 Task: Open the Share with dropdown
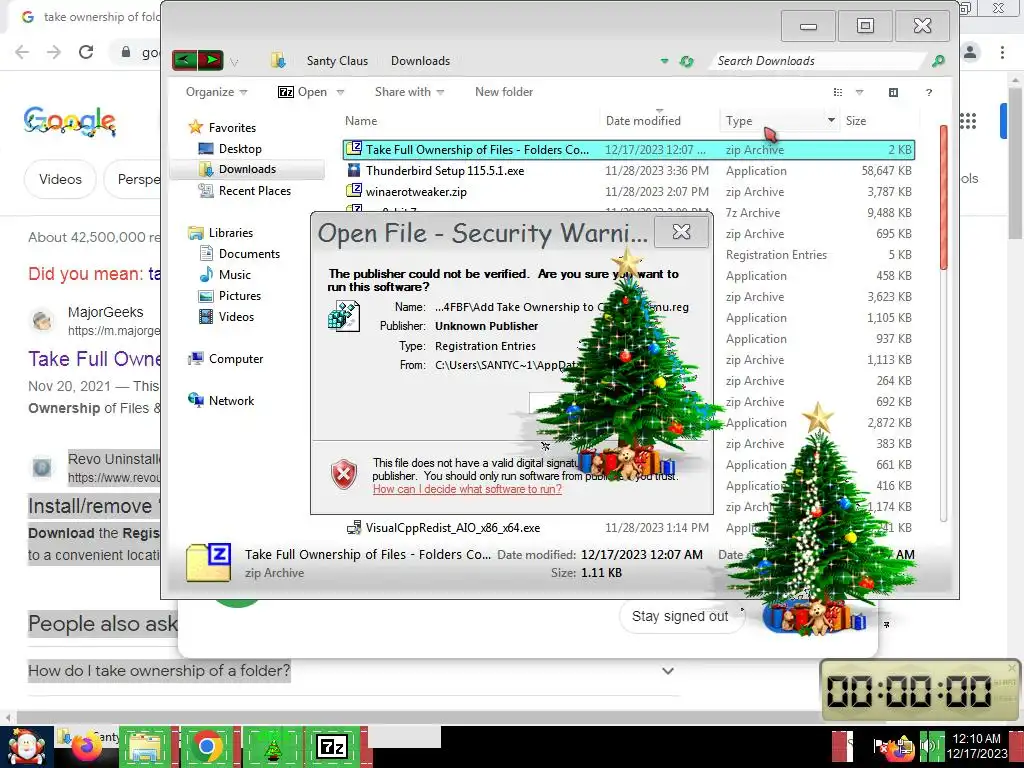(x=409, y=92)
